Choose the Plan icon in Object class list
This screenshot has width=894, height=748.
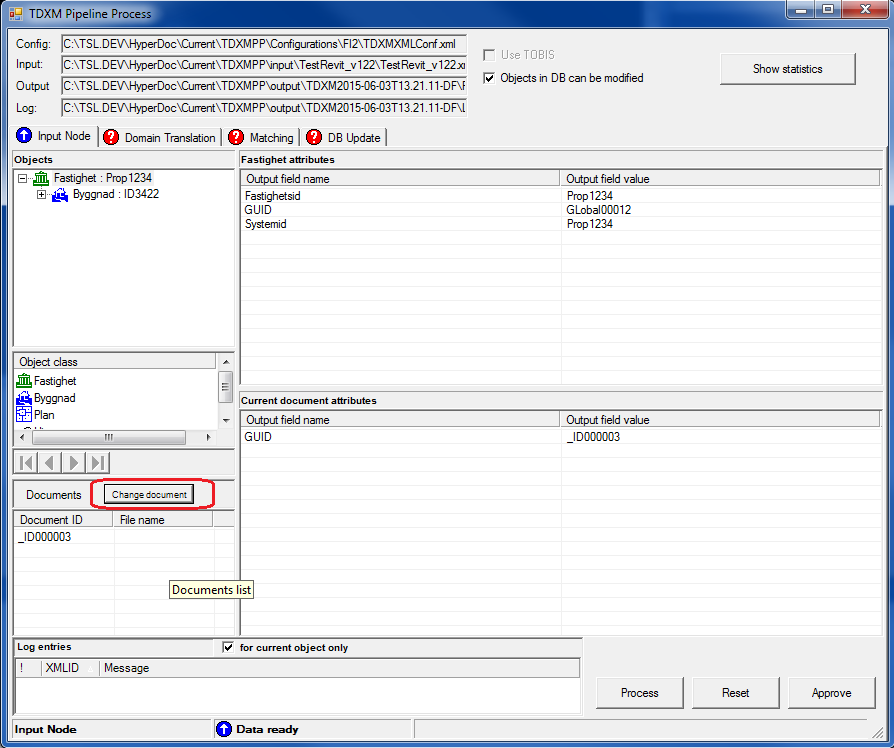point(25,415)
